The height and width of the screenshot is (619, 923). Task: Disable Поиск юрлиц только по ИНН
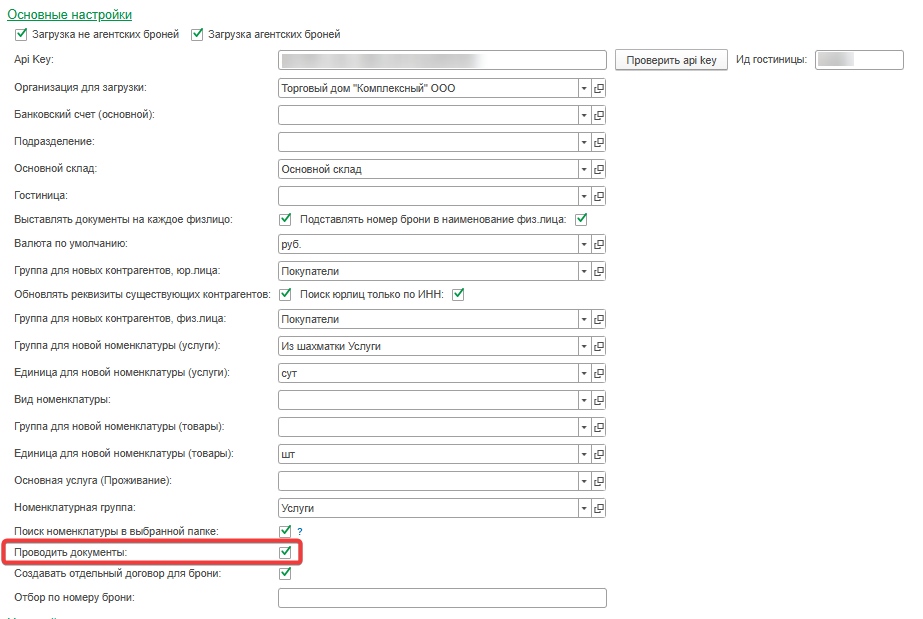tap(459, 294)
